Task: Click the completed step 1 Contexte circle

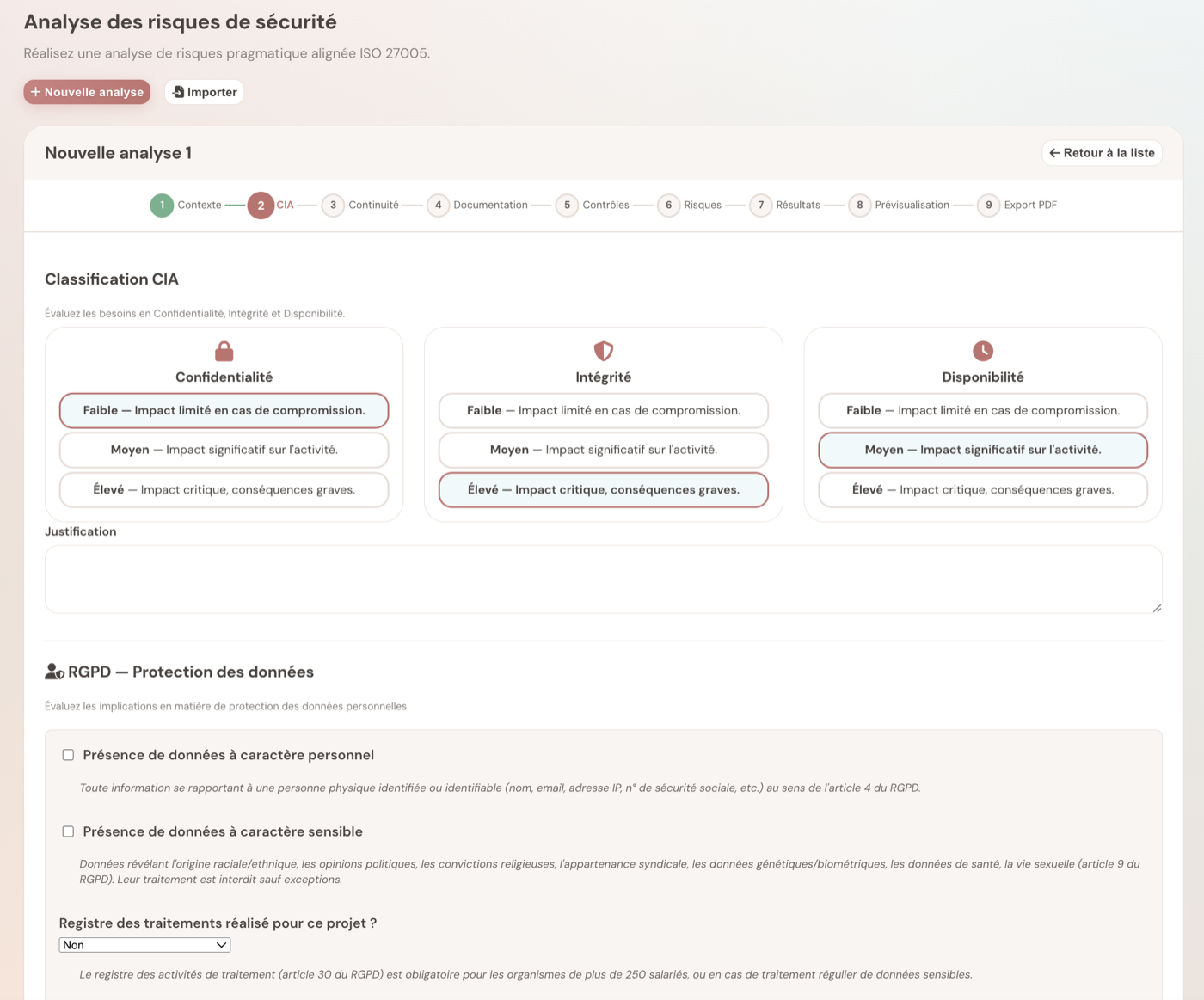Action: (x=163, y=205)
